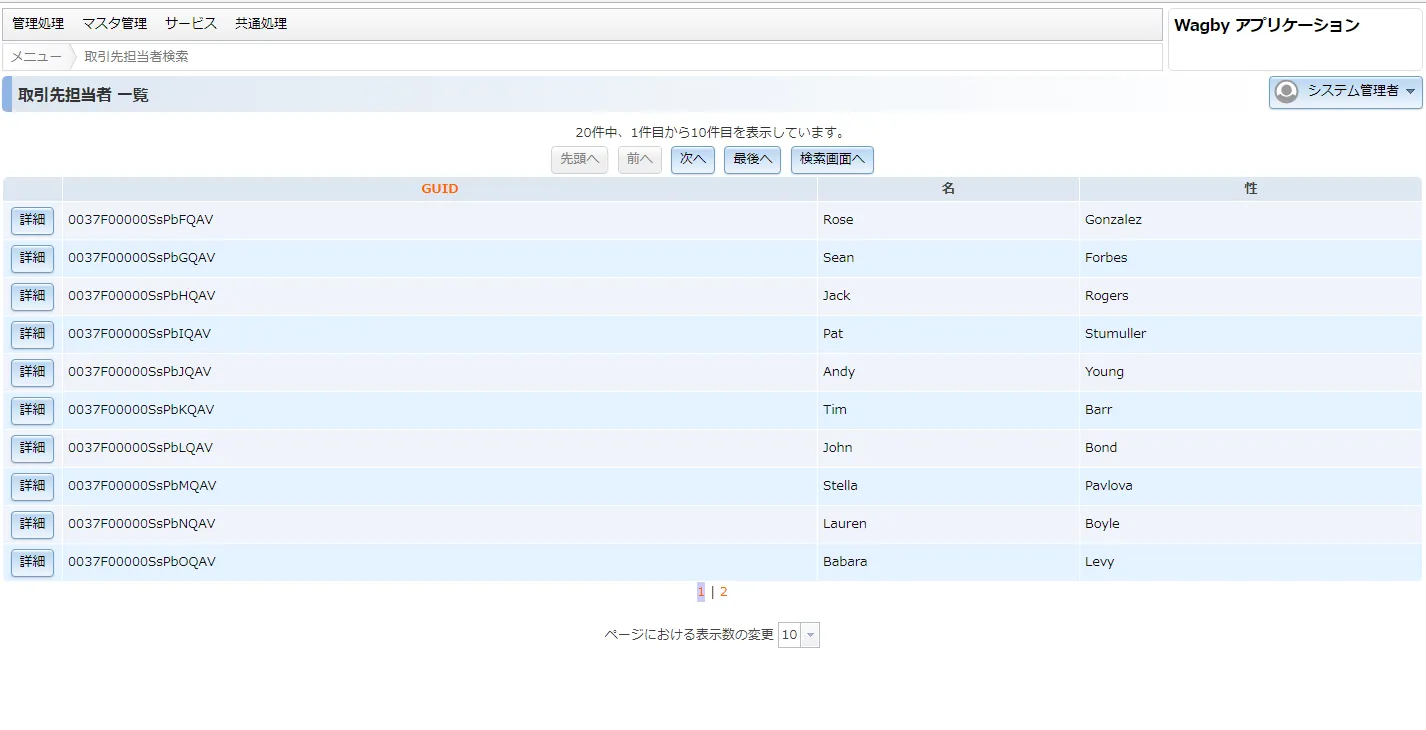Open the システム管理者 dropdown menu
Image resolution: width=1426 pixels, height=730 pixels.
(x=1410, y=91)
